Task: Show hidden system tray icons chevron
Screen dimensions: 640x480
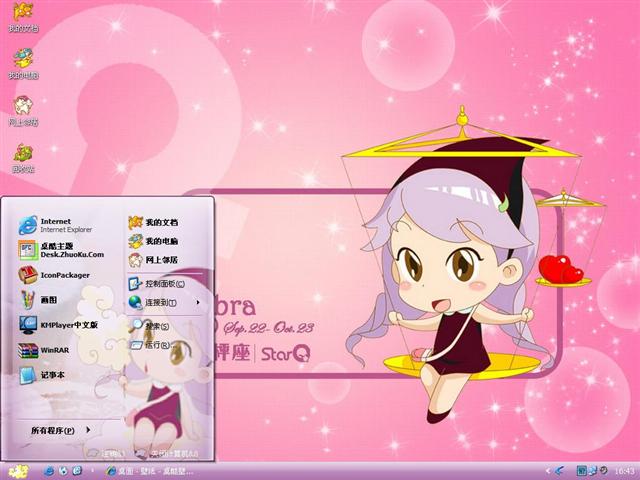Action: pos(548,471)
